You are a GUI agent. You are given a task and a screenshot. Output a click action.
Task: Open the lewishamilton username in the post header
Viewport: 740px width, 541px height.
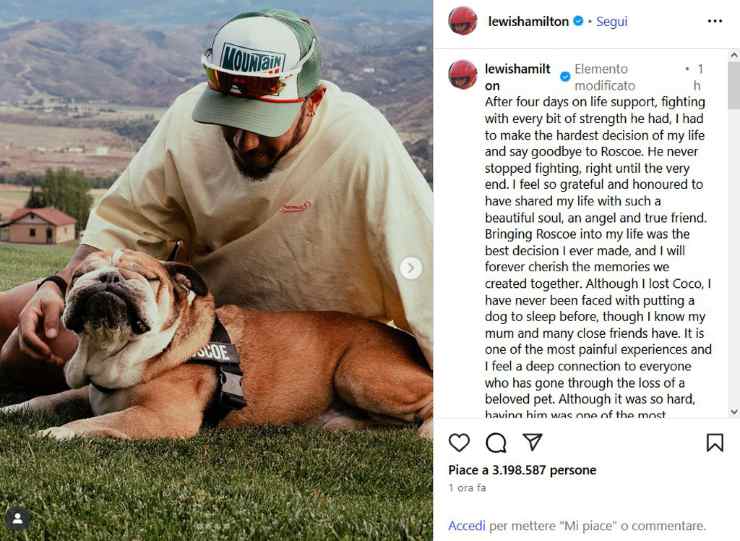pos(528,21)
